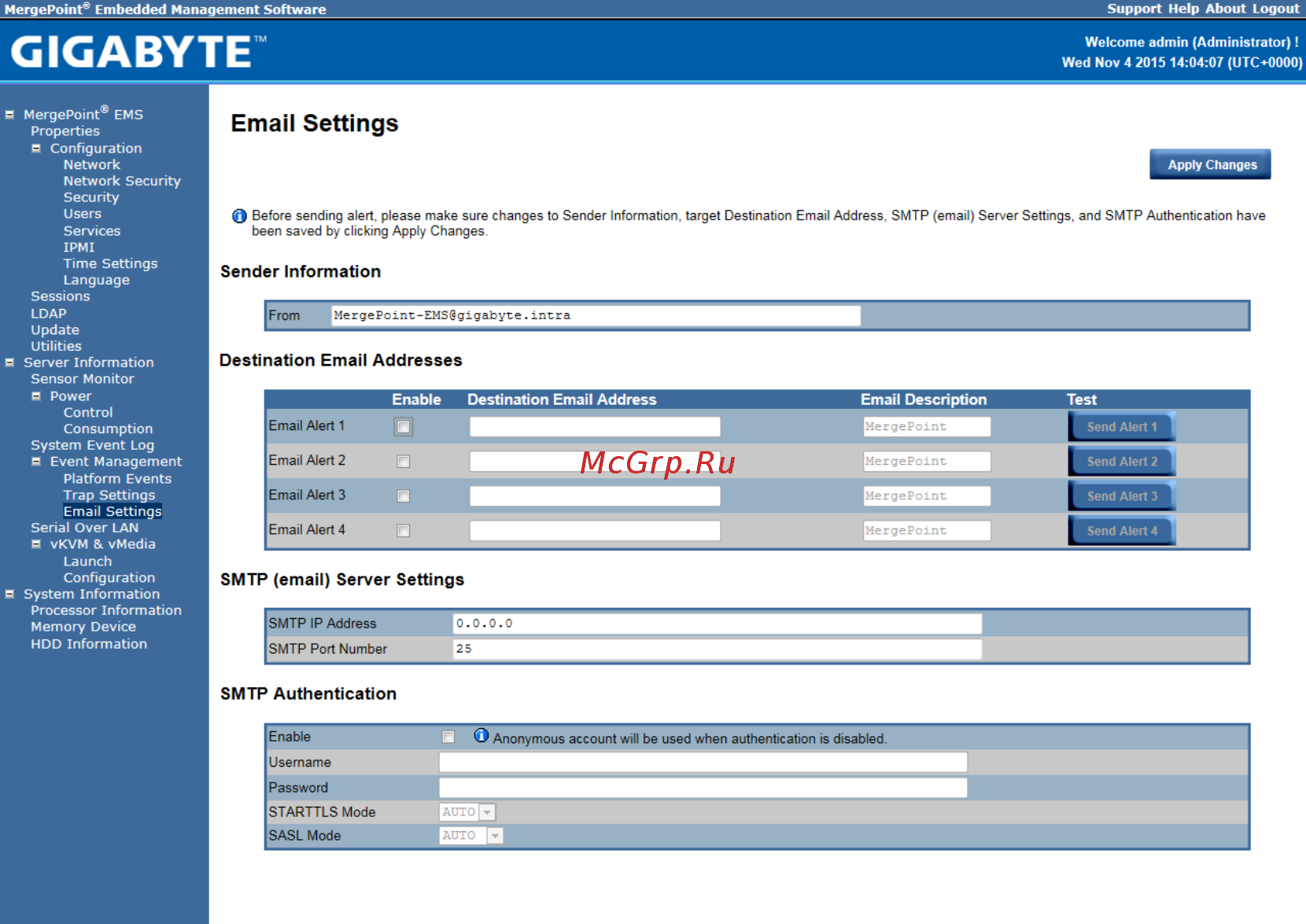
Task: Open Services in the sidebar
Action: coord(92,231)
